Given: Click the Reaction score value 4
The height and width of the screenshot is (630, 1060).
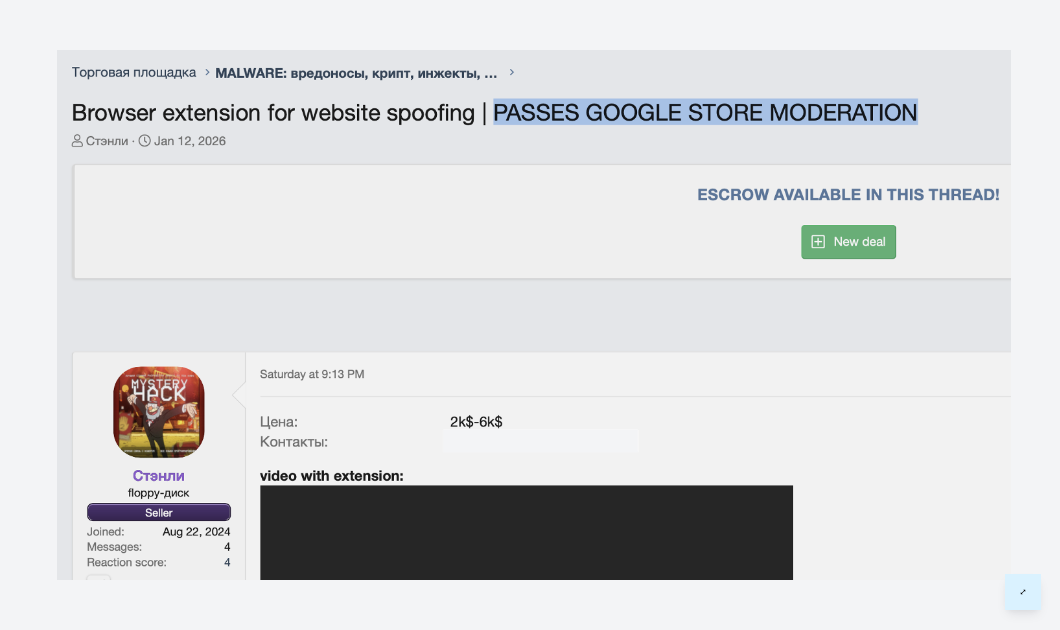Looking at the screenshot, I should (227, 563).
